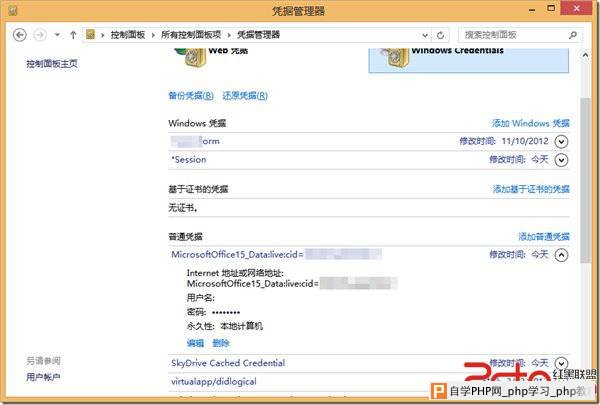Collapse the MicrosoftOffice15_Data credential entry
600x405 pixels.
click(561, 255)
